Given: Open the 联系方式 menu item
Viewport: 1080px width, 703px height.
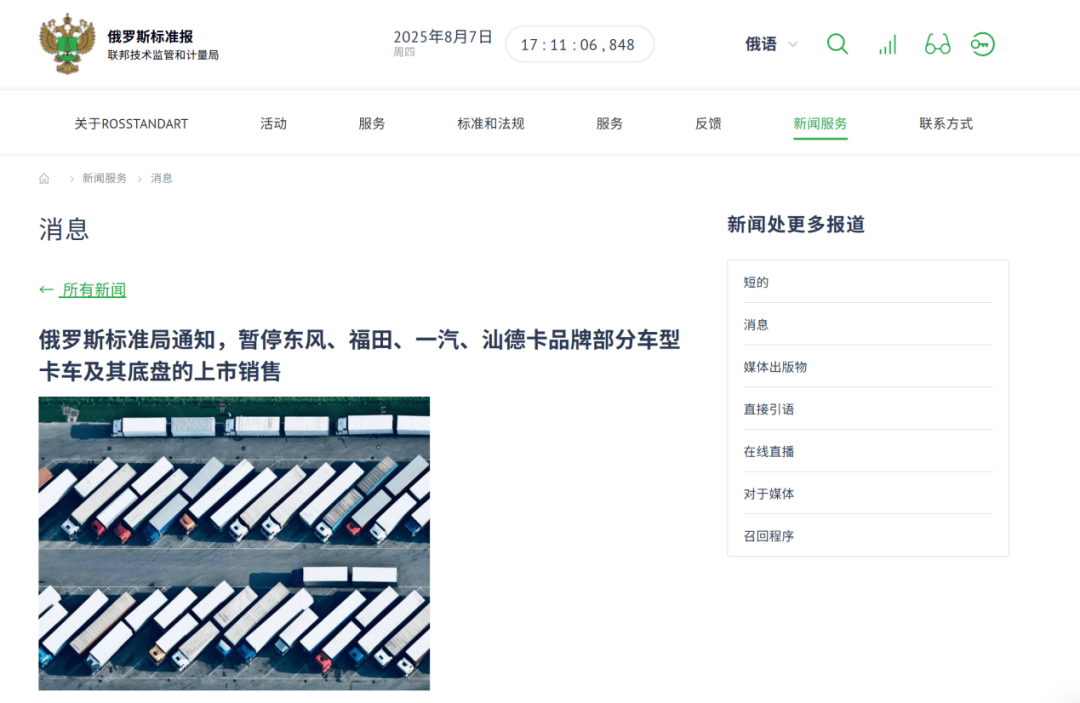Looking at the screenshot, I should click(946, 124).
